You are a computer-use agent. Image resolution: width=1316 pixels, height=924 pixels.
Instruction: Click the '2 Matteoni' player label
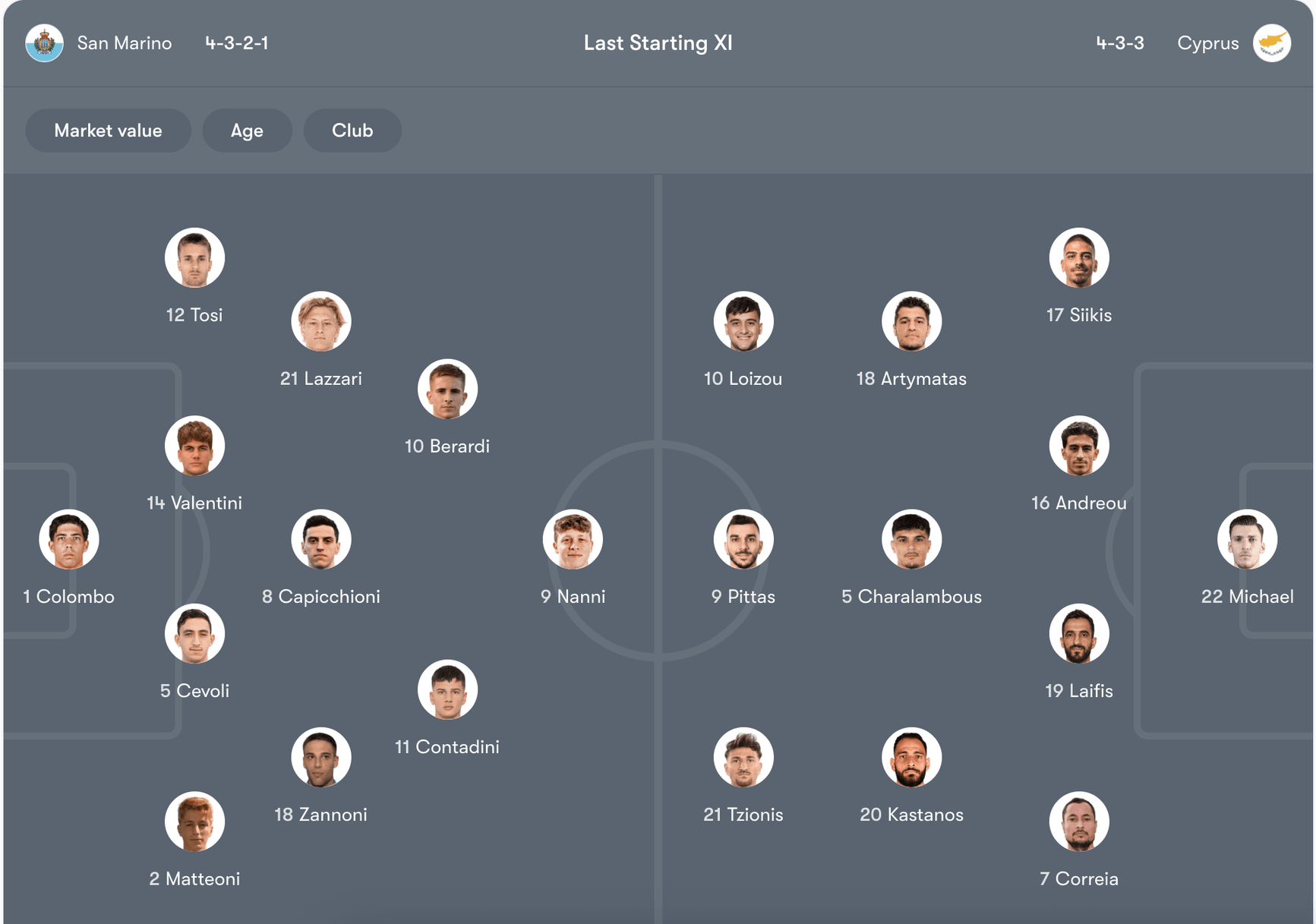click(194, 879)
